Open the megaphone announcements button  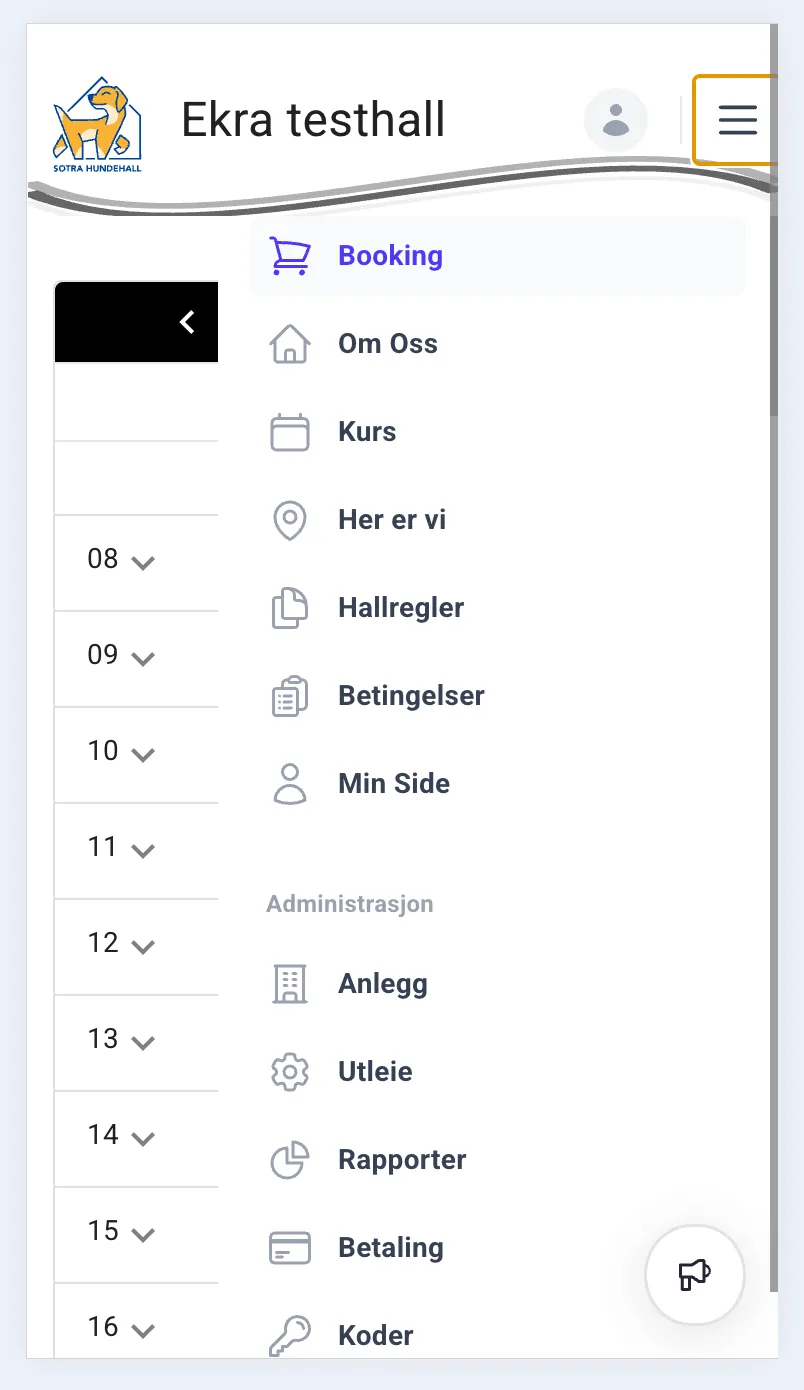(x=695, y=1275)
